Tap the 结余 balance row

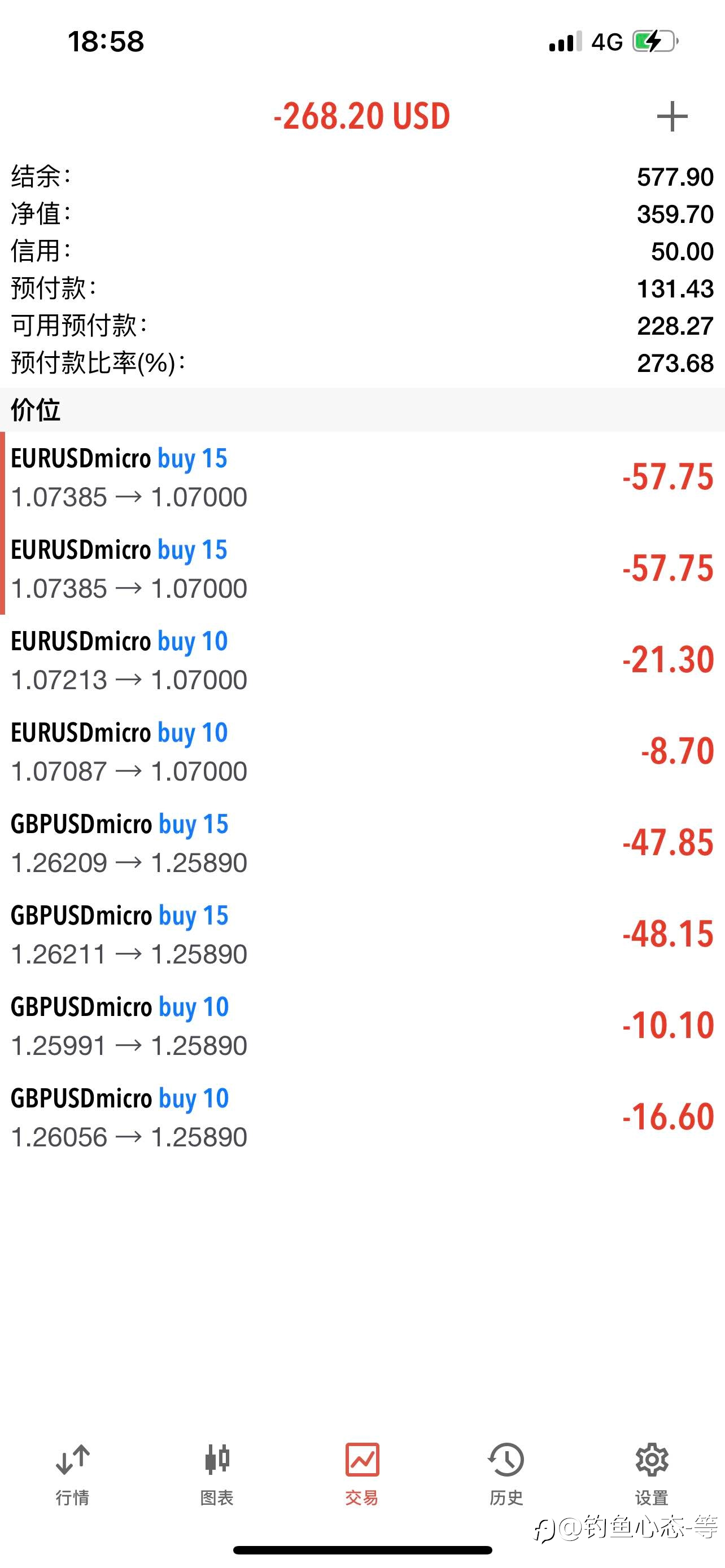[x=362, y=177]
